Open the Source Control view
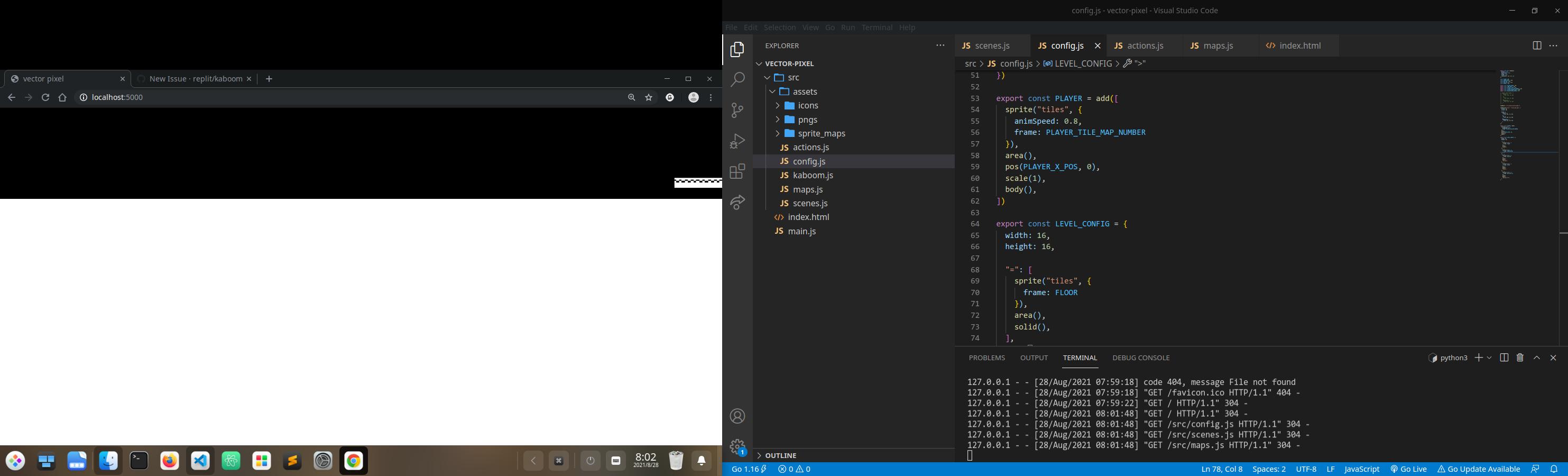 pos(737,110)
